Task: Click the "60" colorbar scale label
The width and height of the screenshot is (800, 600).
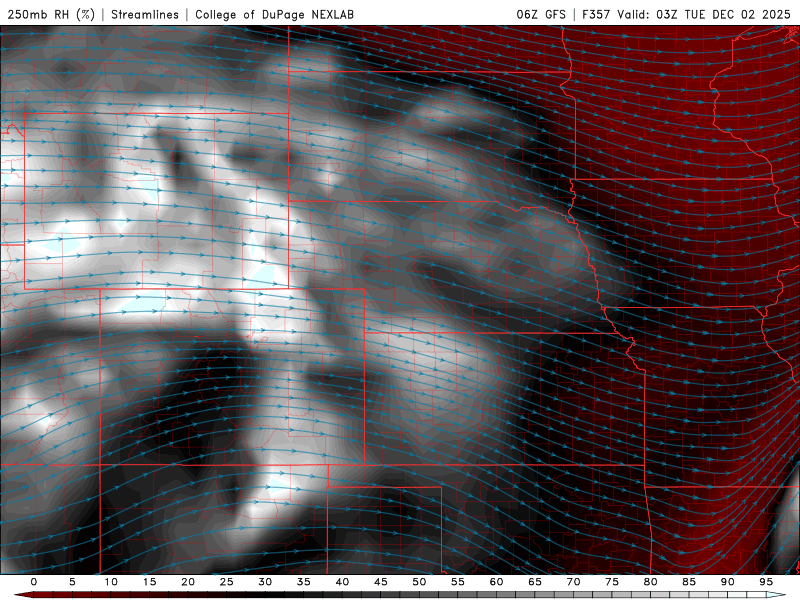Action: coord(496,582)
